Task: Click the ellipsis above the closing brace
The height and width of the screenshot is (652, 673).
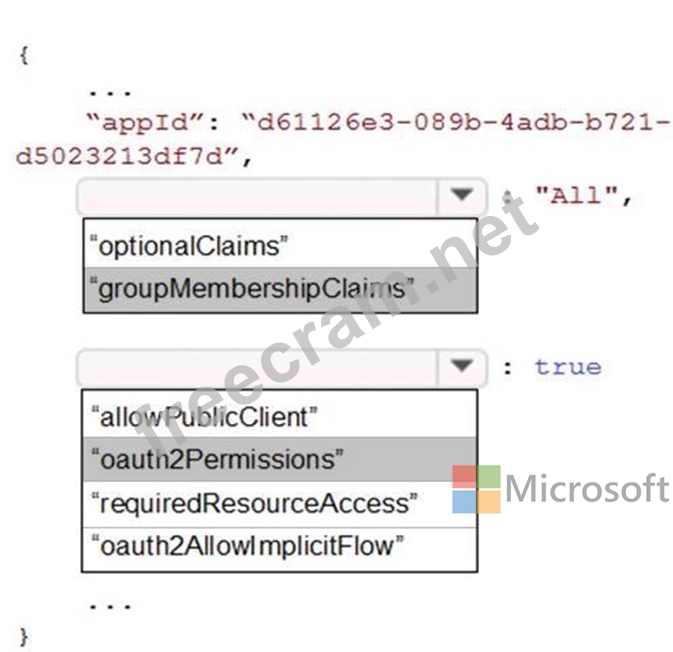Action: [110, 607]
